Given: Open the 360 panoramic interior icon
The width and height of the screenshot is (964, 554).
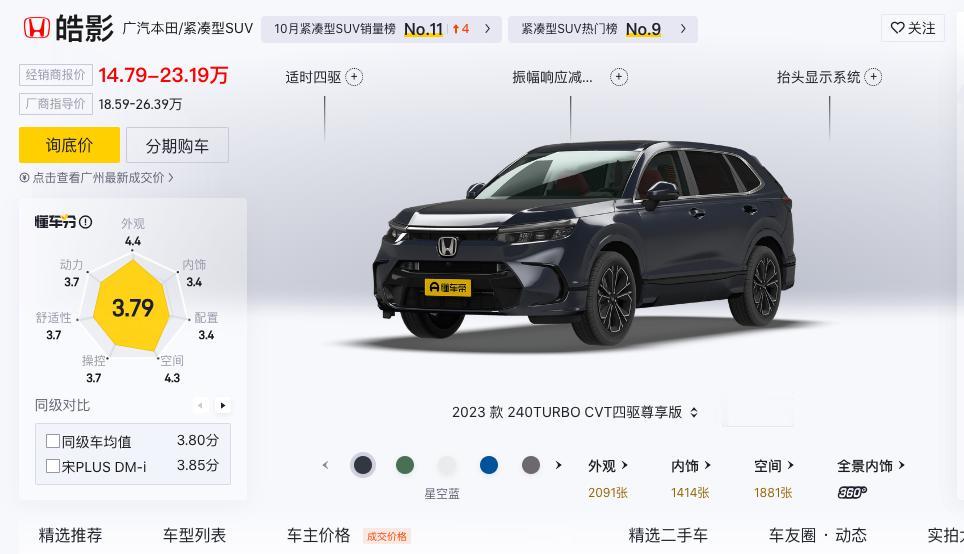Looking at the screenshot, I should (852, 492).
